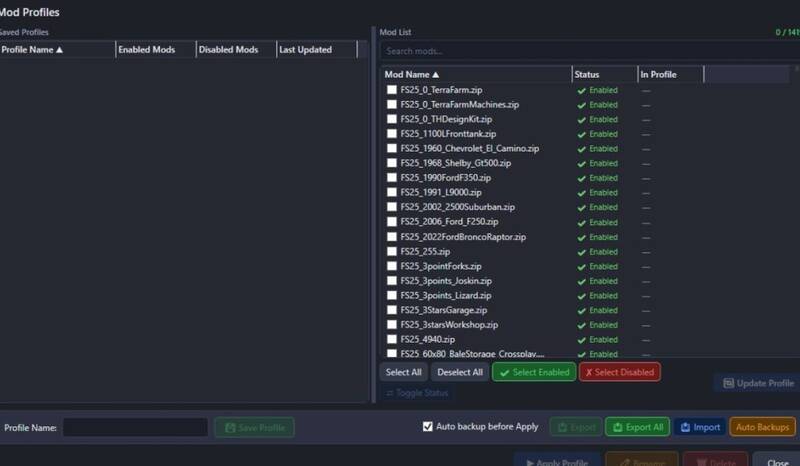Viewport: 800px width, 466px height.
Task: Select the FS25_2022FordBroncoRaptor.zip checkbox
Action: coord(392,237)
